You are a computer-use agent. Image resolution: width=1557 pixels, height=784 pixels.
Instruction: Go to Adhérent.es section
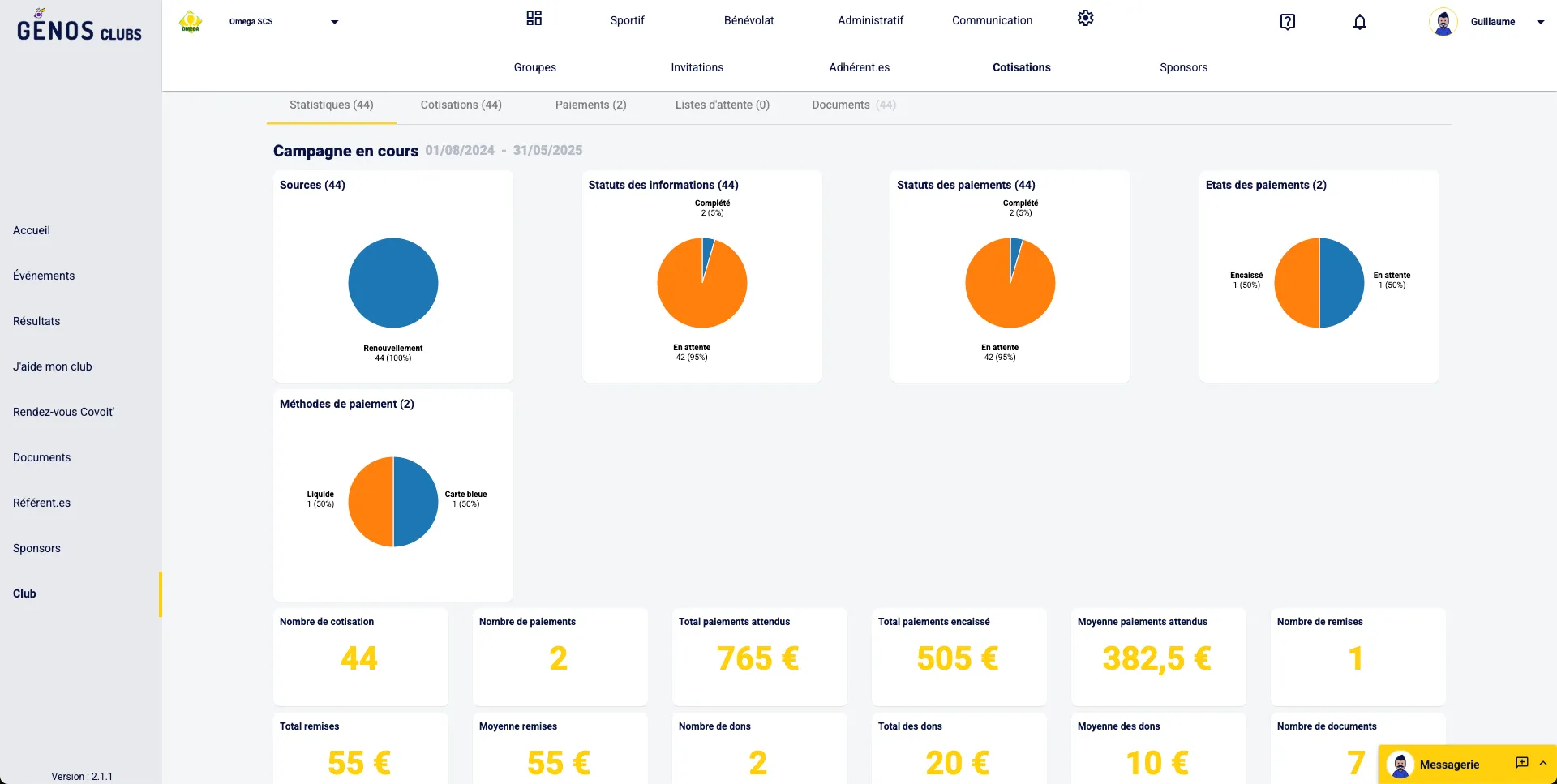point(859,67)
